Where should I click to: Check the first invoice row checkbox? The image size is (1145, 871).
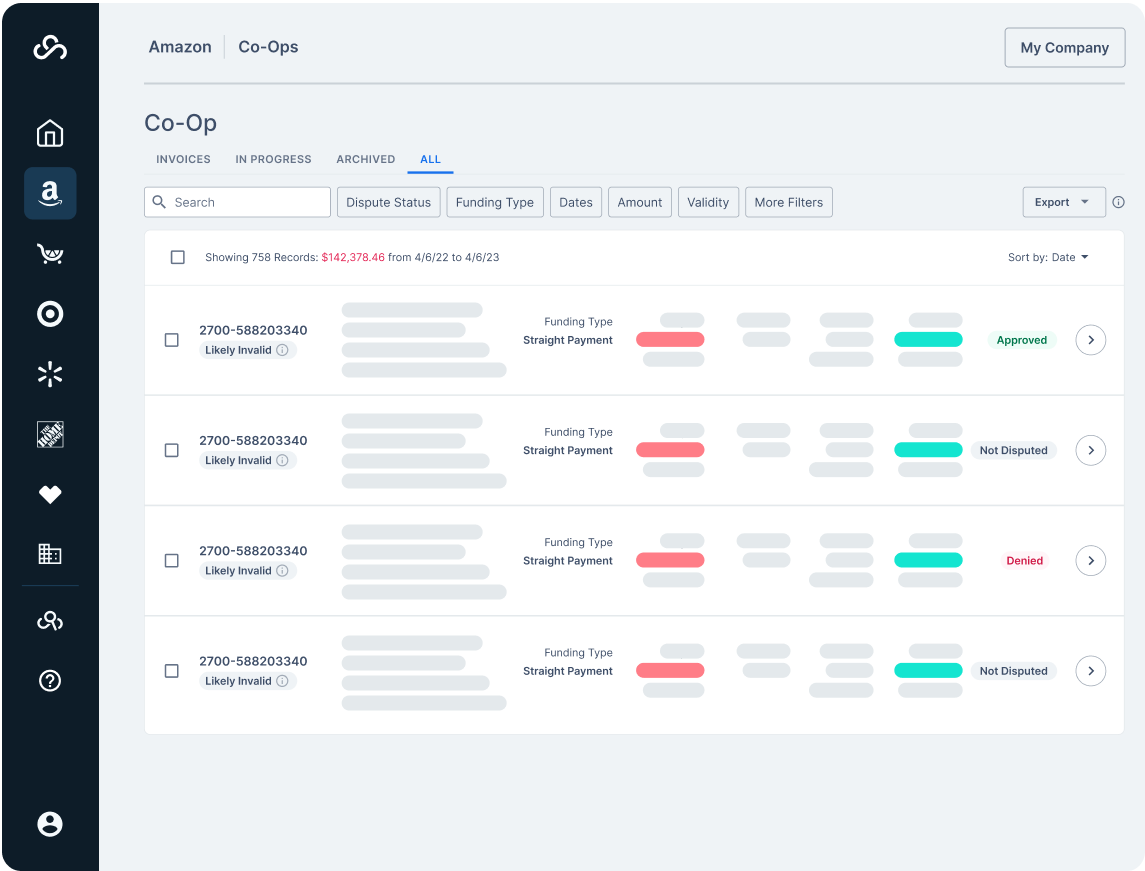[172, 340]
